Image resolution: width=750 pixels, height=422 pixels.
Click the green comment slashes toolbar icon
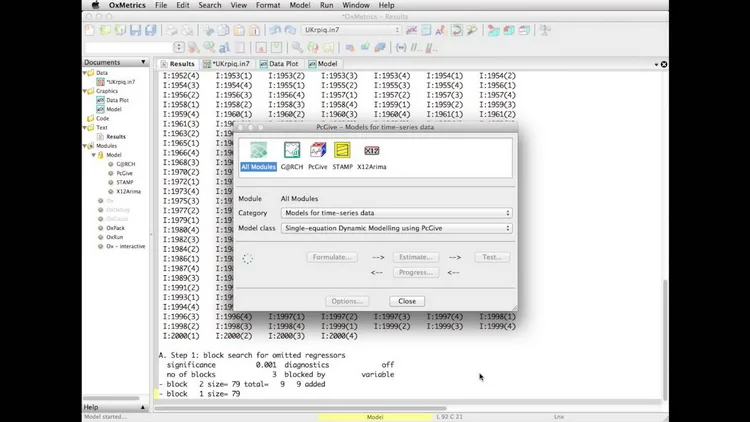pyautogui.click(x=416, y=47)
